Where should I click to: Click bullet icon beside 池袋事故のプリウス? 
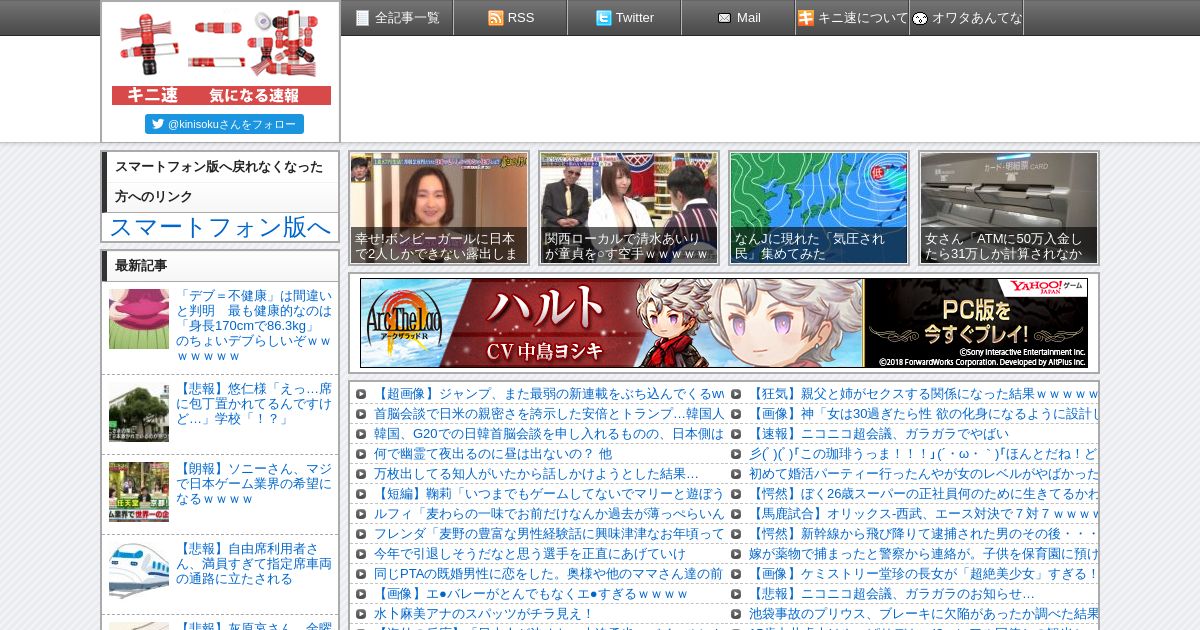(x=735, y=614)
